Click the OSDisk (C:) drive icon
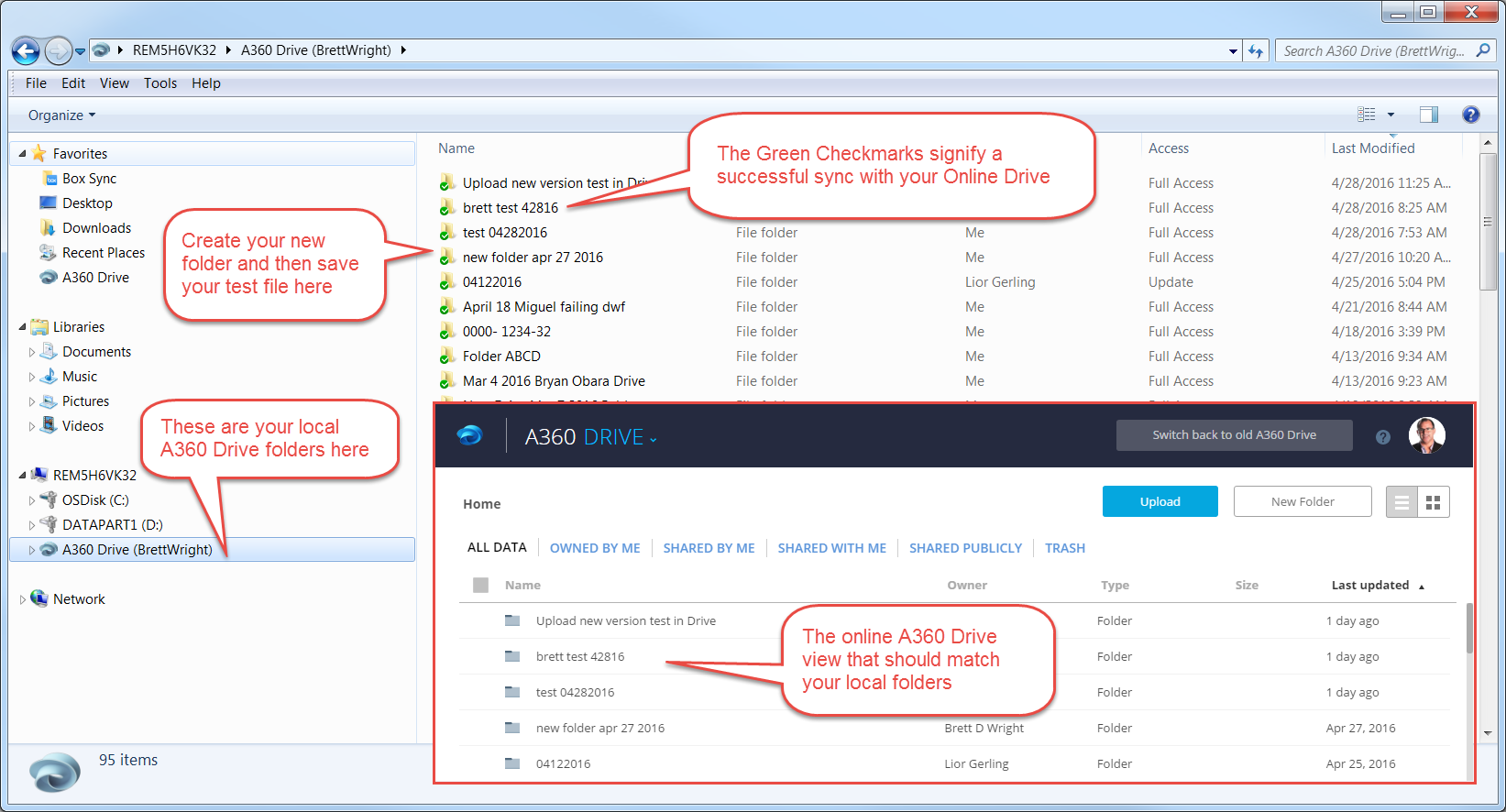The width and height of the screenshot is (1506, 812). coord(49,499)
